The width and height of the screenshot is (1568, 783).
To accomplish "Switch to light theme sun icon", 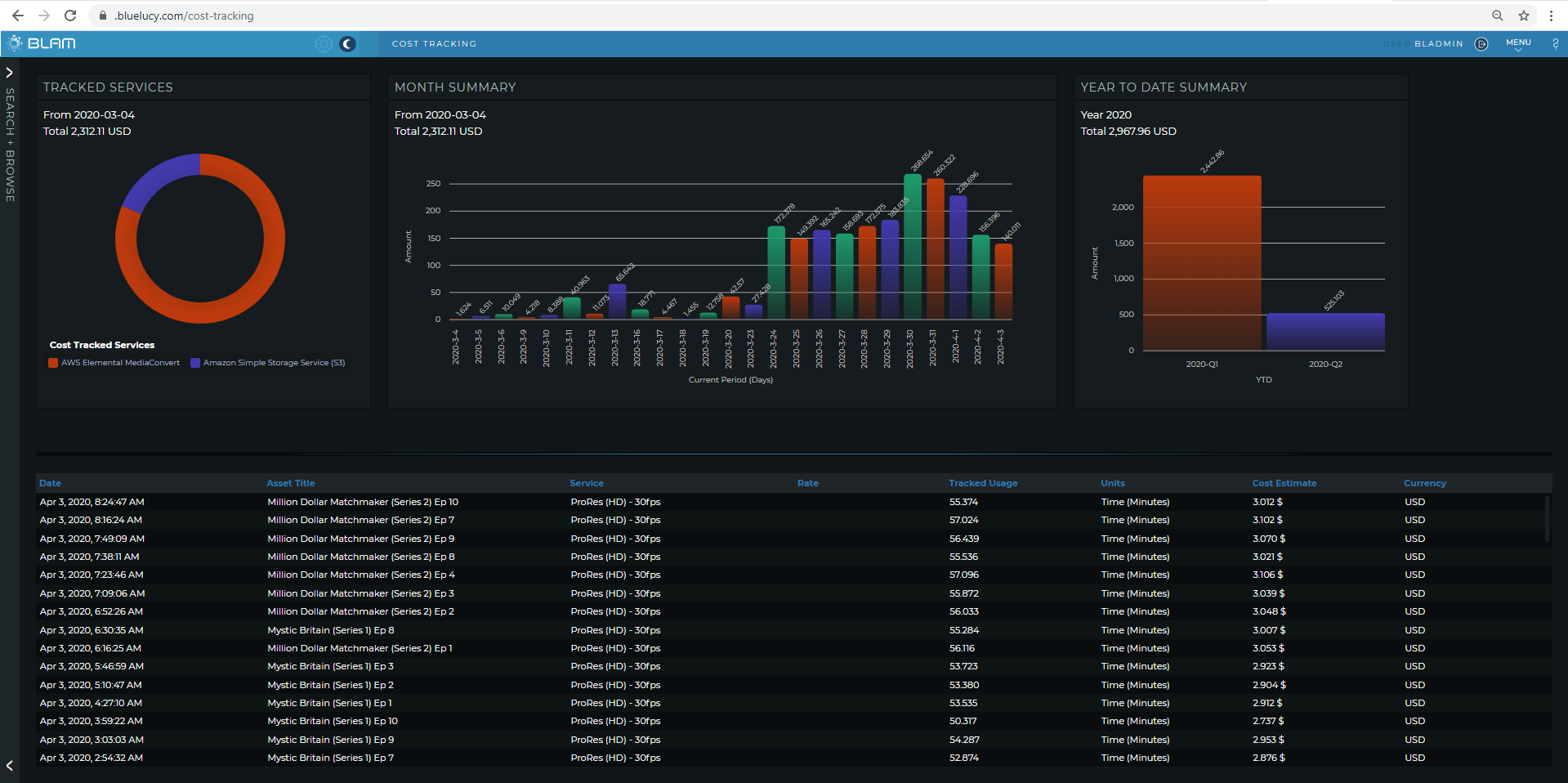I will click(324, 44).
